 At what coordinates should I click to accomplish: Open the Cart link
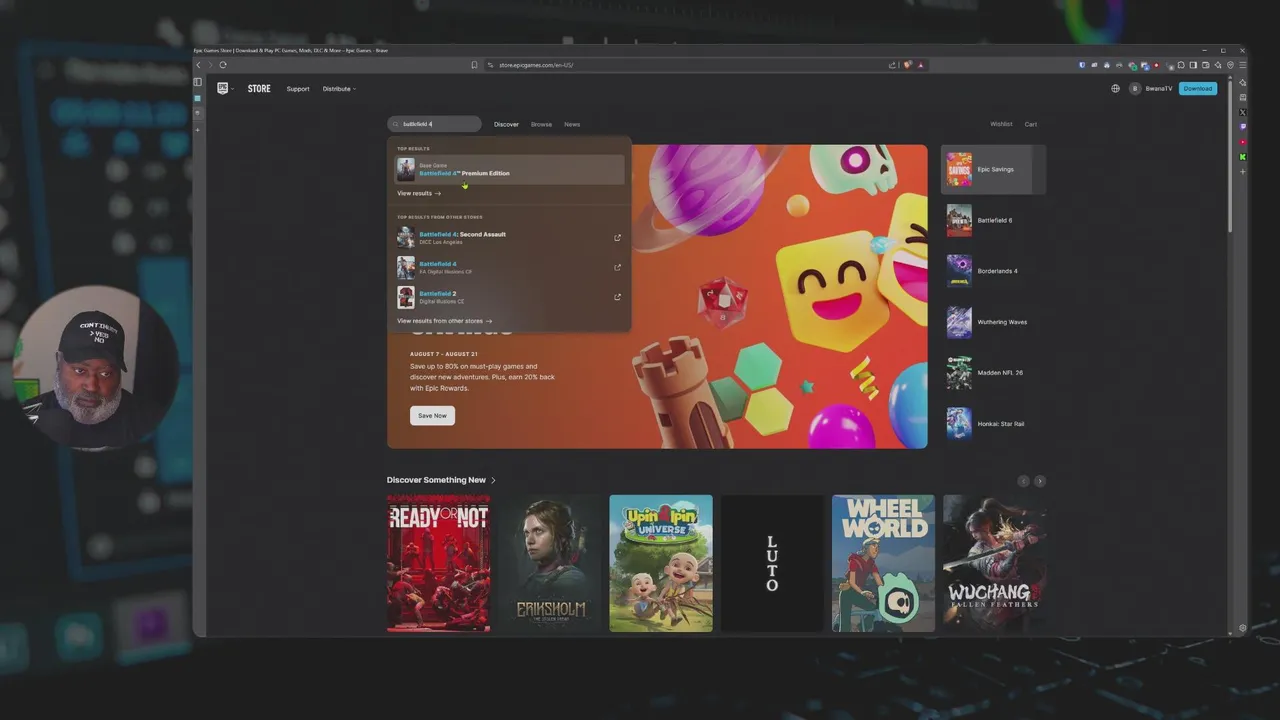click(1031, 124)
